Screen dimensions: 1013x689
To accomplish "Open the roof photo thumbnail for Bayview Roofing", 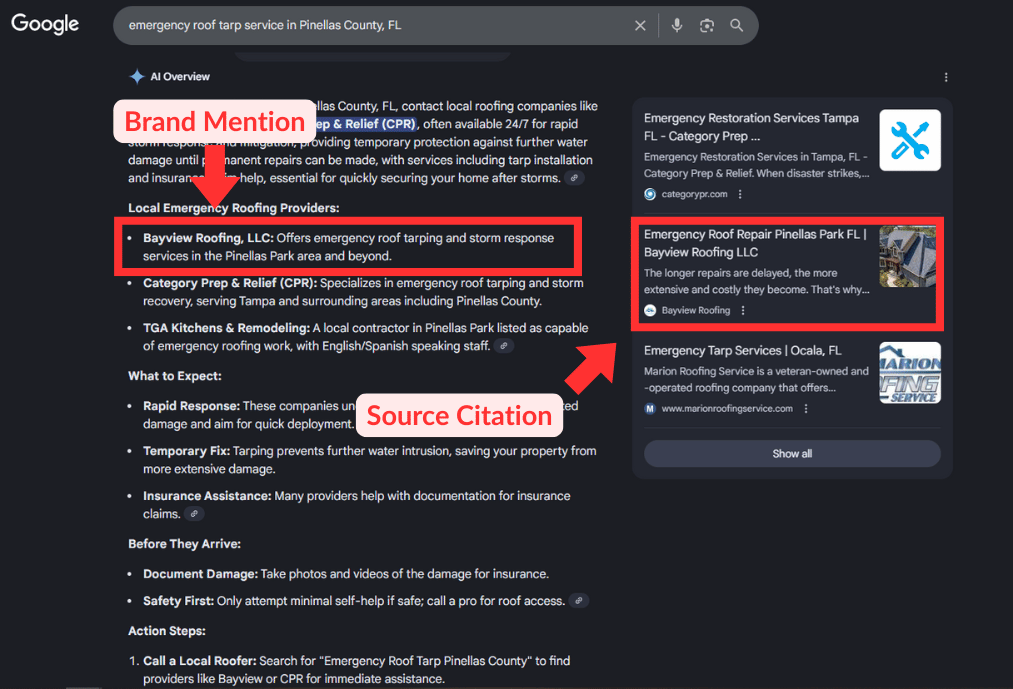I will coord(907,256).
